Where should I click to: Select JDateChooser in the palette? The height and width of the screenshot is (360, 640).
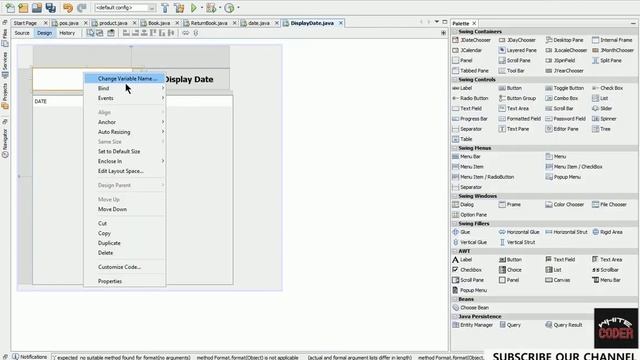coord(471,40)
